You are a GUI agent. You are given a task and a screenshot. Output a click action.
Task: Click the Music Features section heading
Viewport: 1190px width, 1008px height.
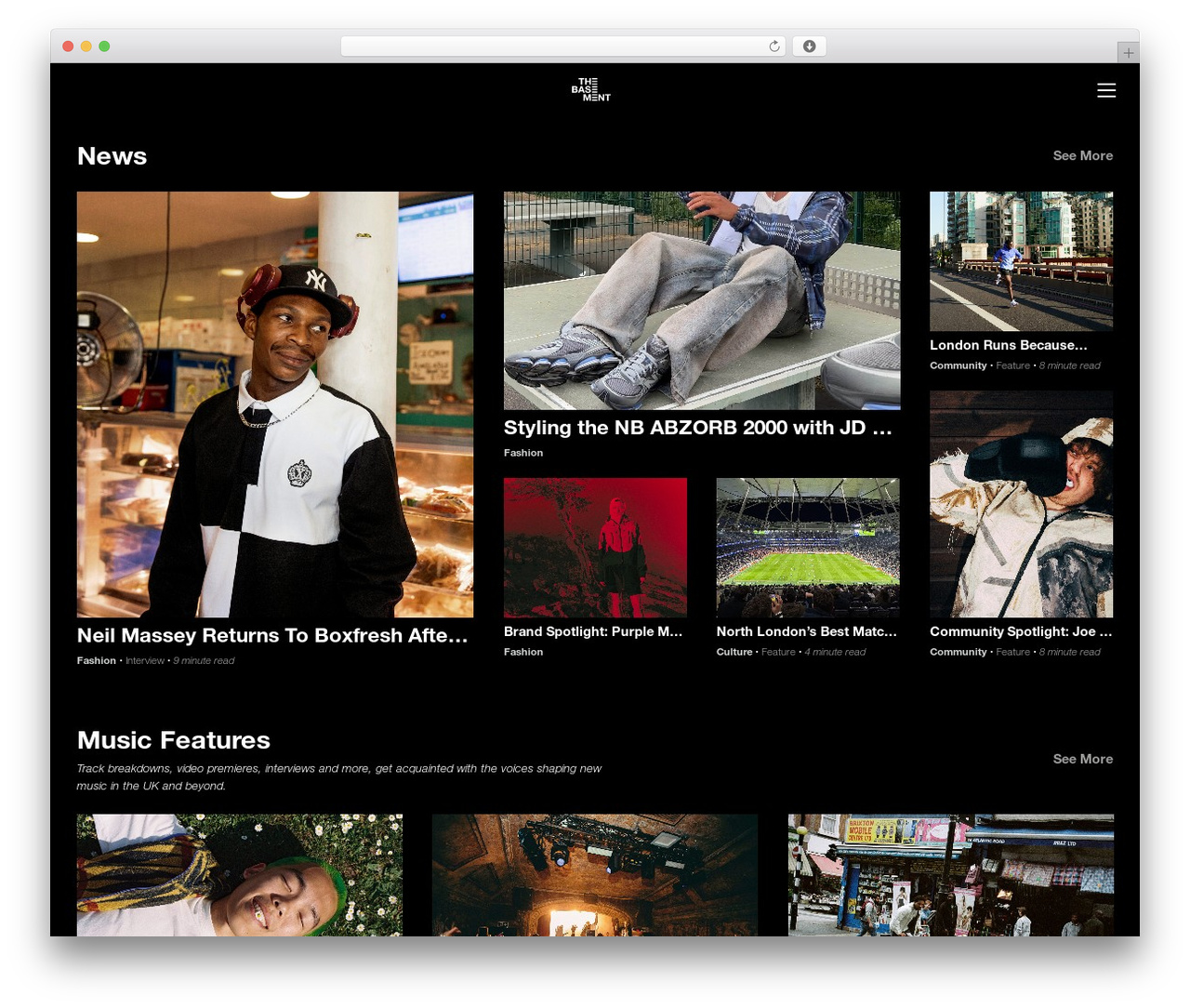(x=174, y=740)
